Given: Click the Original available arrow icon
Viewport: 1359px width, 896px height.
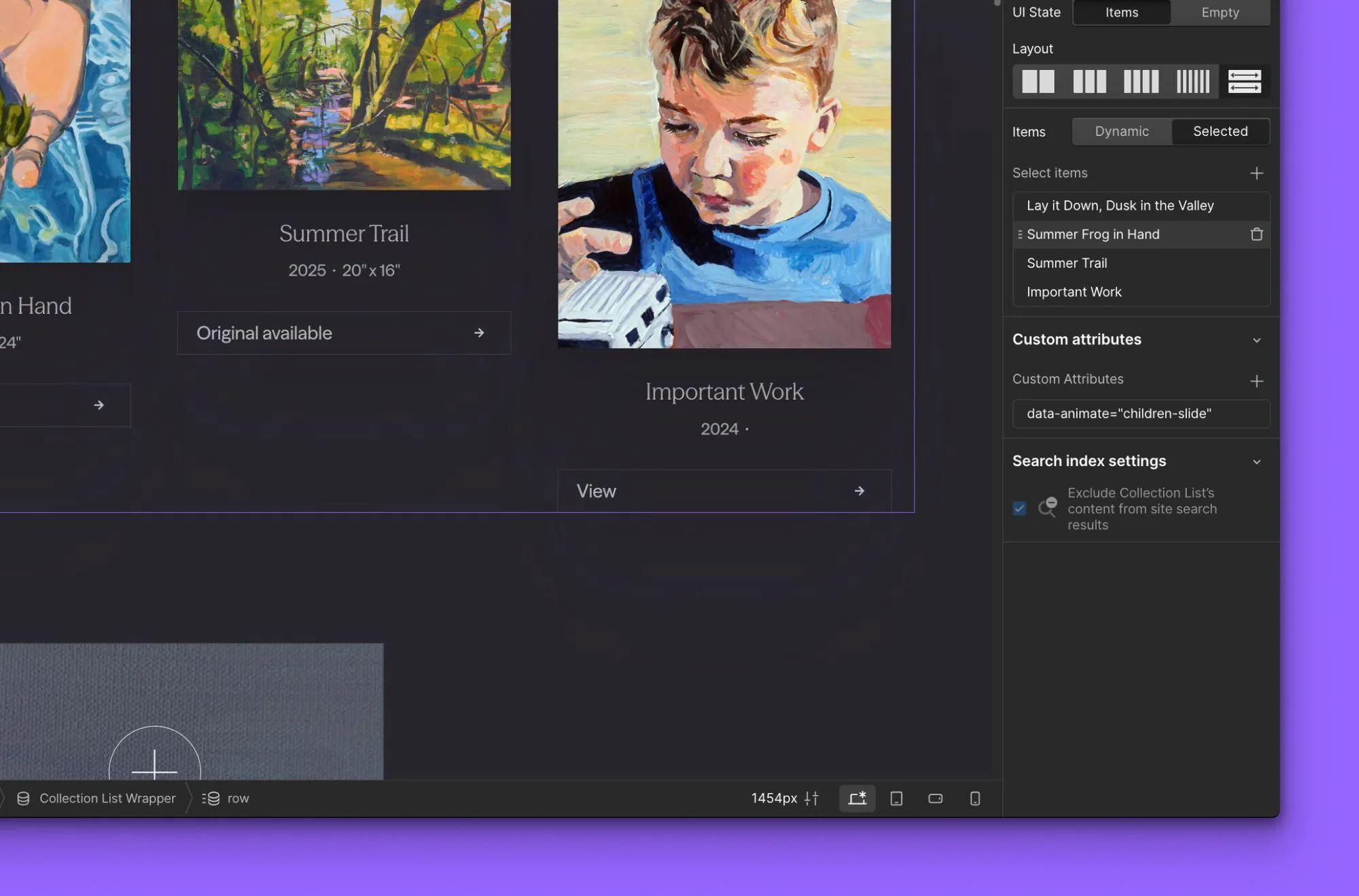Looking at the screenshot, I should [x=479, y=333].
